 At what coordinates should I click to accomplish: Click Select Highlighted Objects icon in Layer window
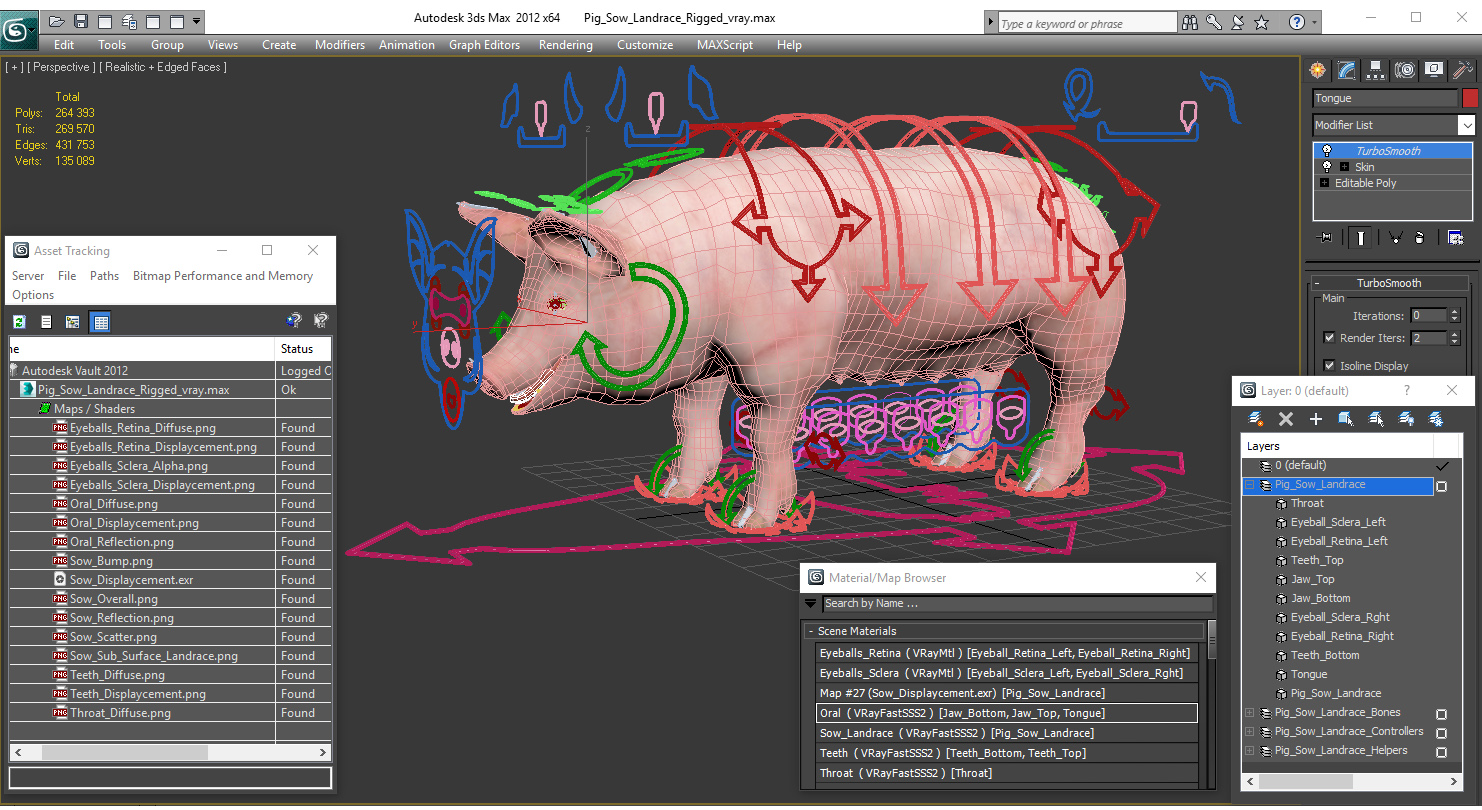1346,419
